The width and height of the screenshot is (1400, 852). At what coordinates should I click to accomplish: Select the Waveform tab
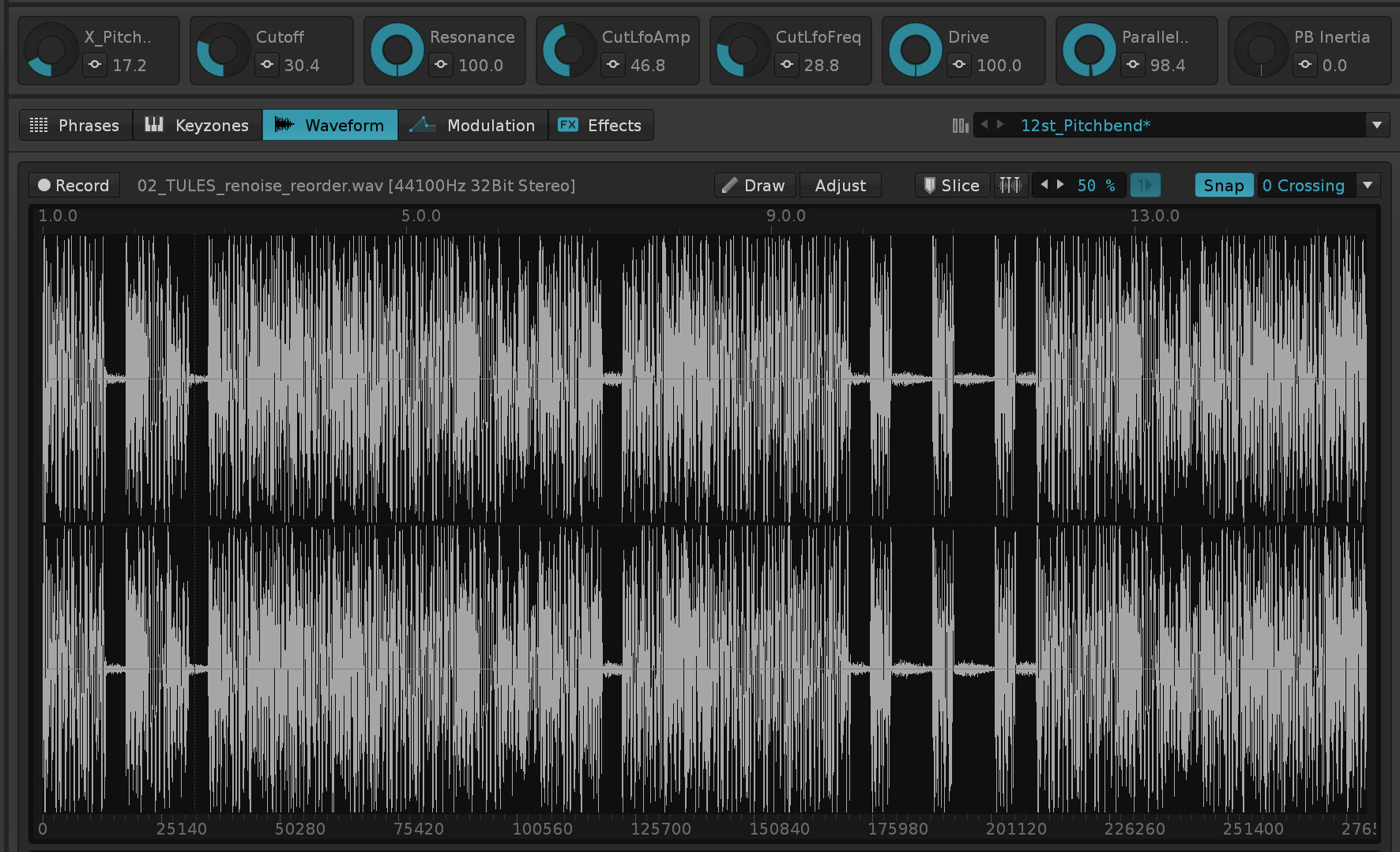[330, 125]
